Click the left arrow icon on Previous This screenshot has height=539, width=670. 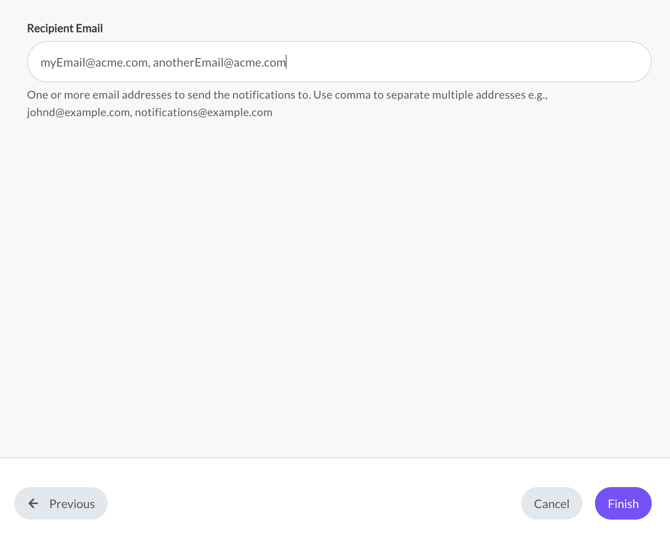(33, 504)
